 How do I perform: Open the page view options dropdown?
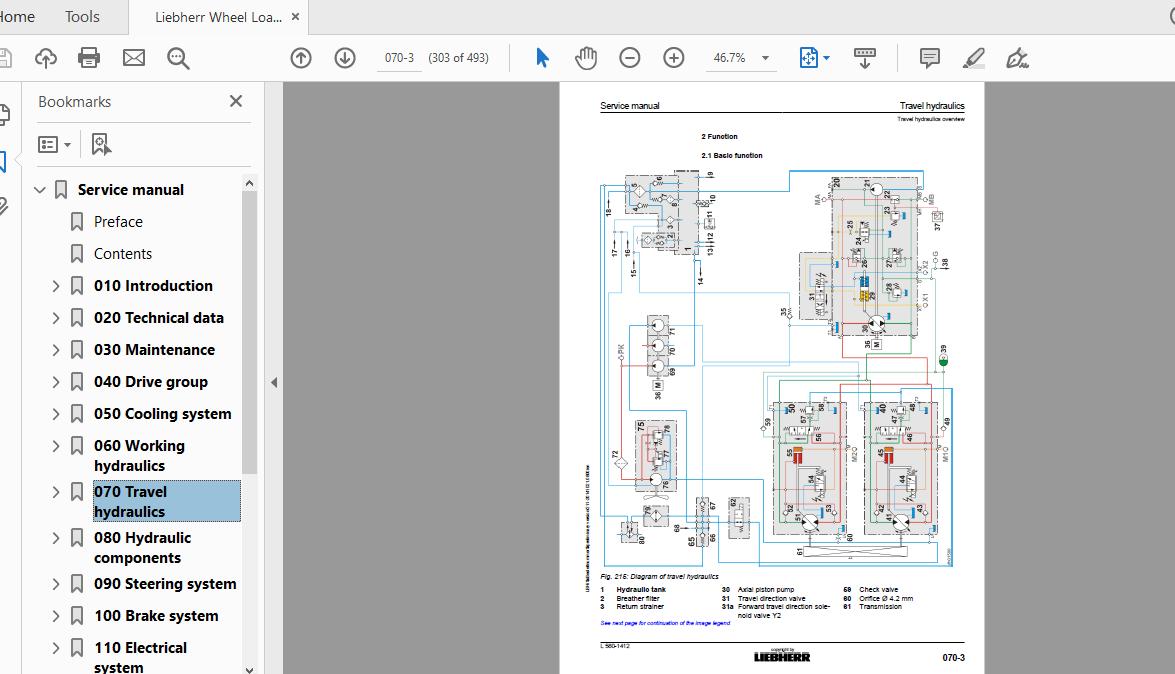(826, 57)
